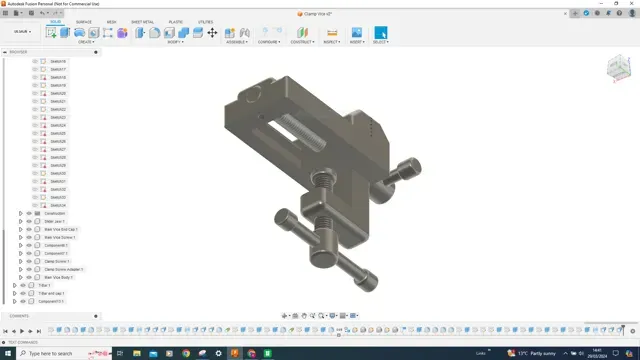Select the Shell tool
The height and width of the screenshot is (360, 640).
click(169, 33)
